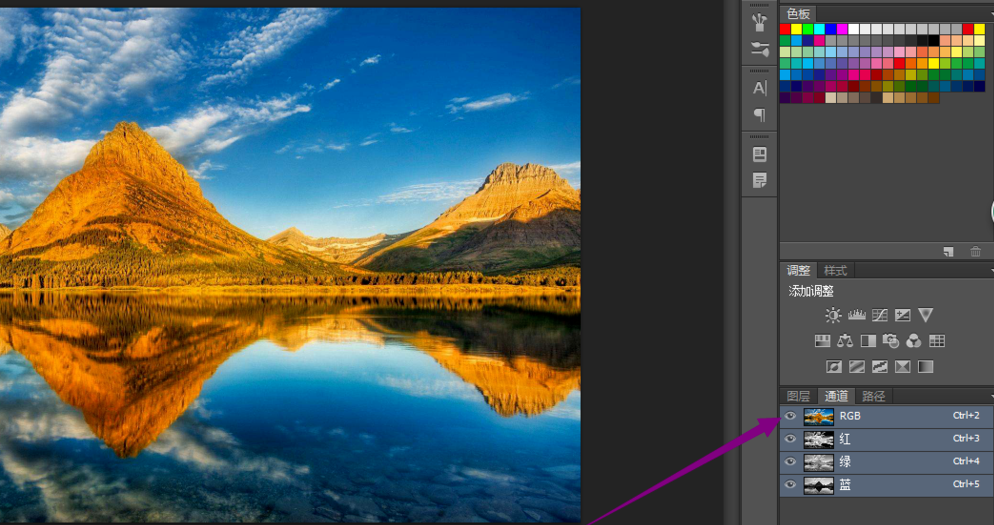
Task: Switch to the 色板 tab
Action: coord(798,14)
